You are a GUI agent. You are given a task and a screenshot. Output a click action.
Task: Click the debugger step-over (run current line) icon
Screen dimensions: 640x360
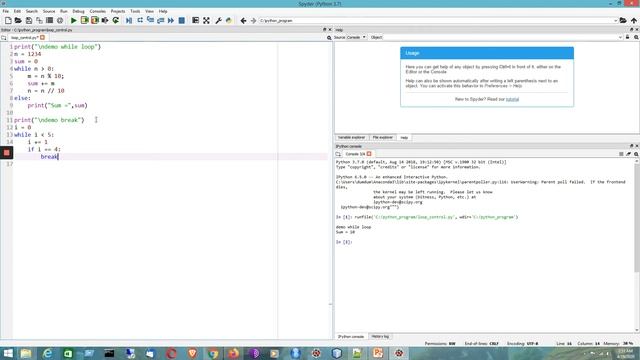click(x=140, y=20)
